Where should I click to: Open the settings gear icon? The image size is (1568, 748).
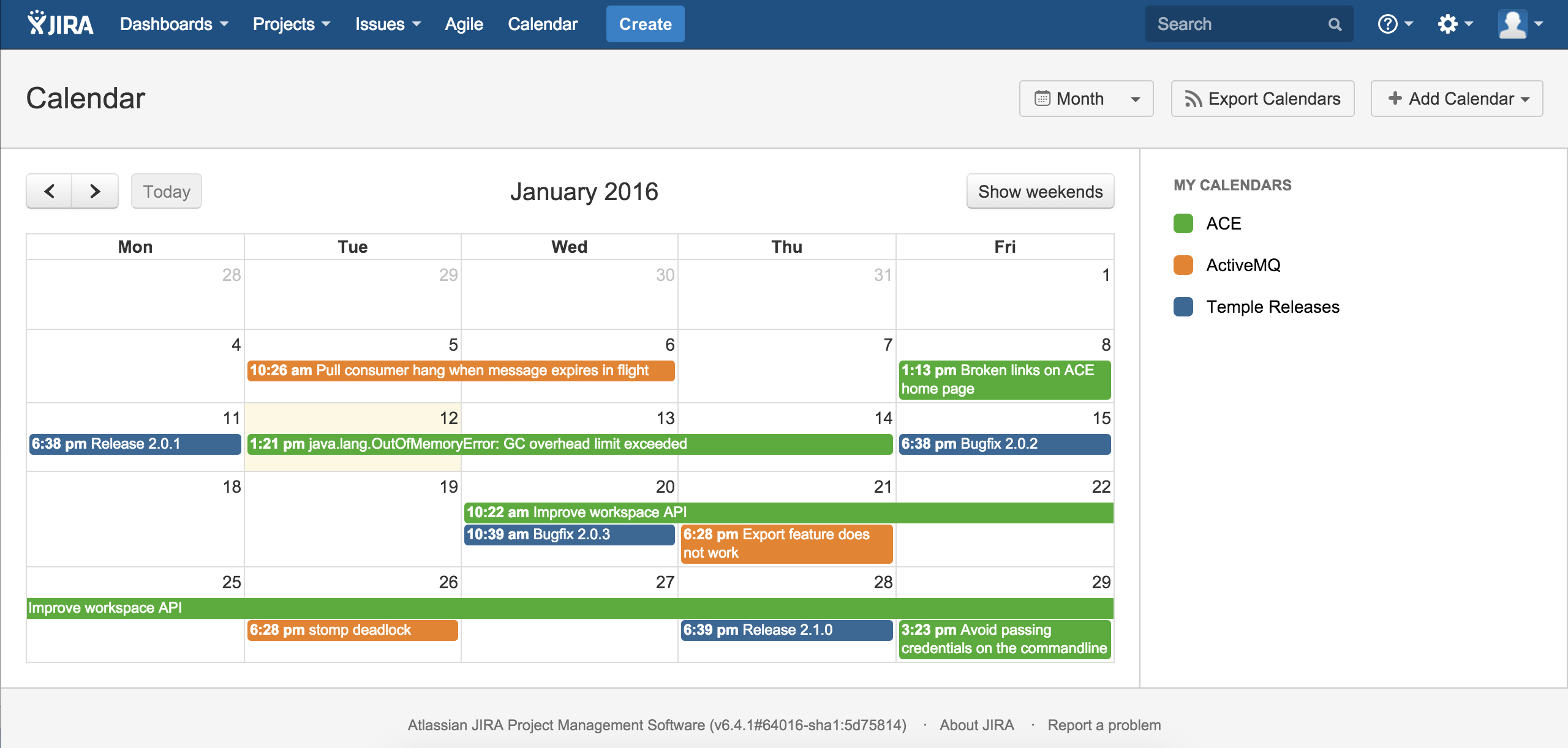[x=1448, y=24]
